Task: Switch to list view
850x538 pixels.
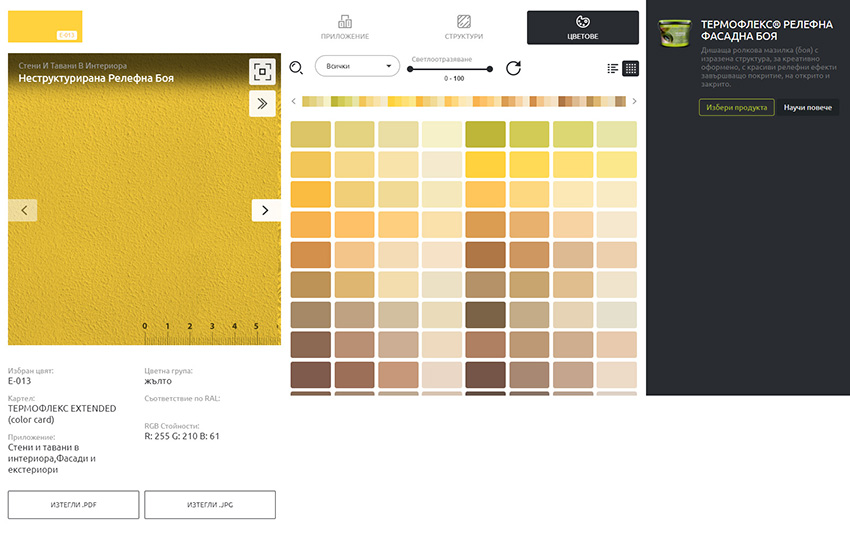Action: pos(613,68)
